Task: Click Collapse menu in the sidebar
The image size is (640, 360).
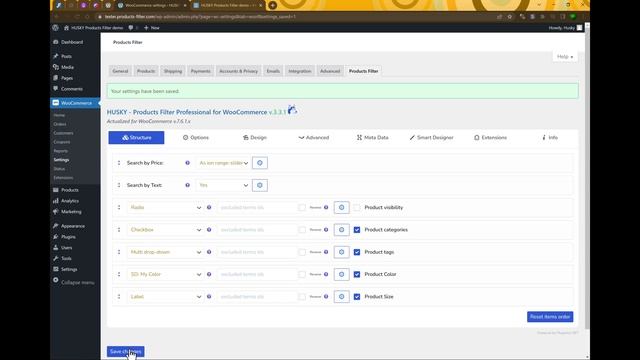Action: point(77,282)
